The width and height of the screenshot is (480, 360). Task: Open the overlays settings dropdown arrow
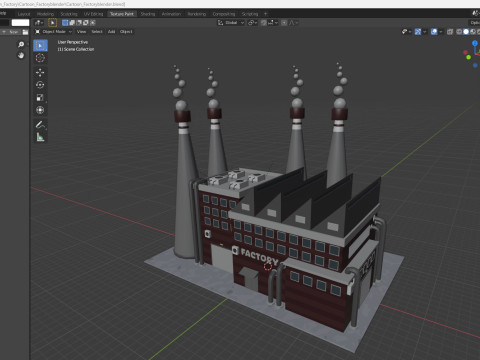(x=441, y=32)
